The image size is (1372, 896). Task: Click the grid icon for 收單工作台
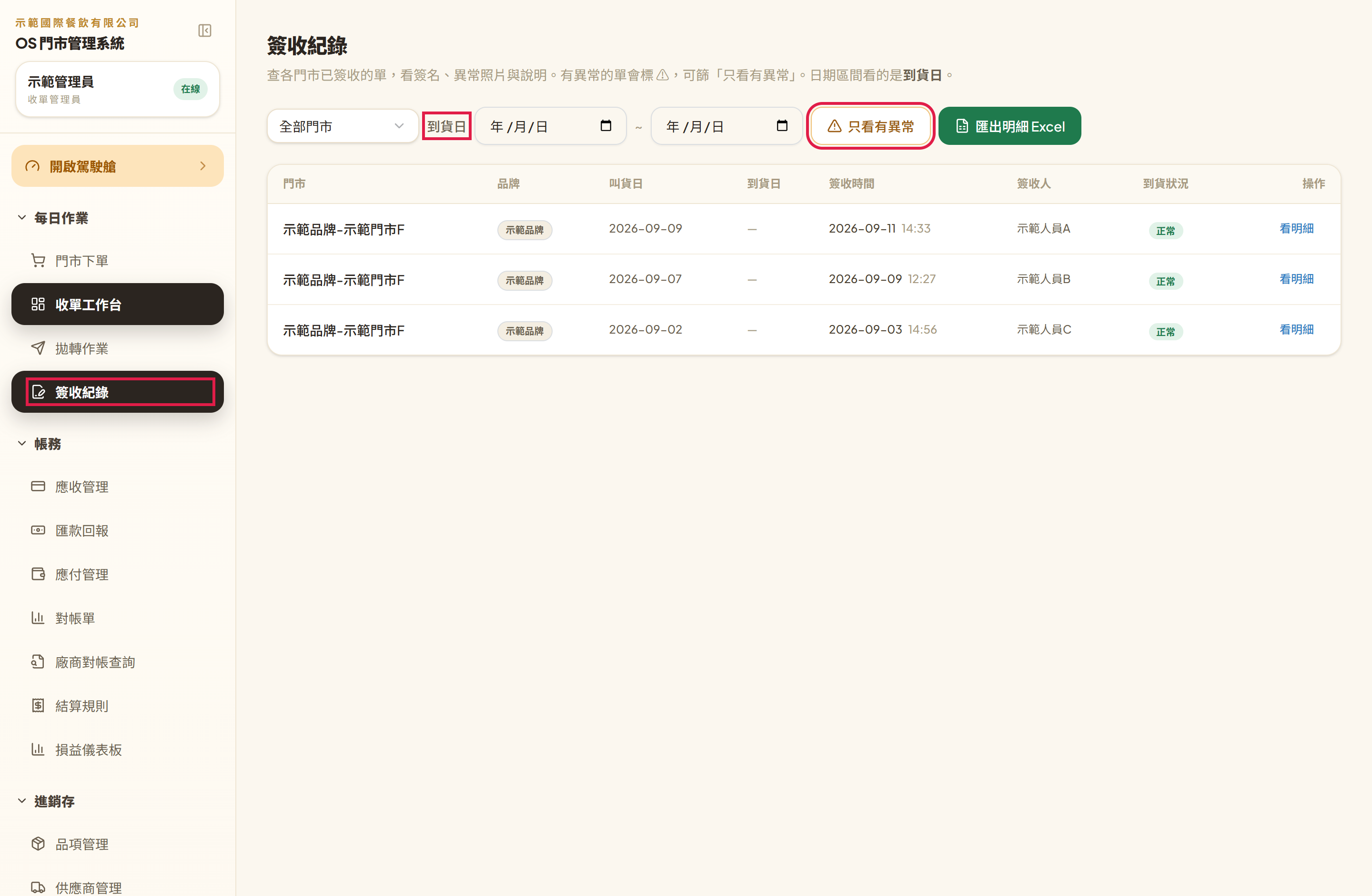[x=38, y=304]
